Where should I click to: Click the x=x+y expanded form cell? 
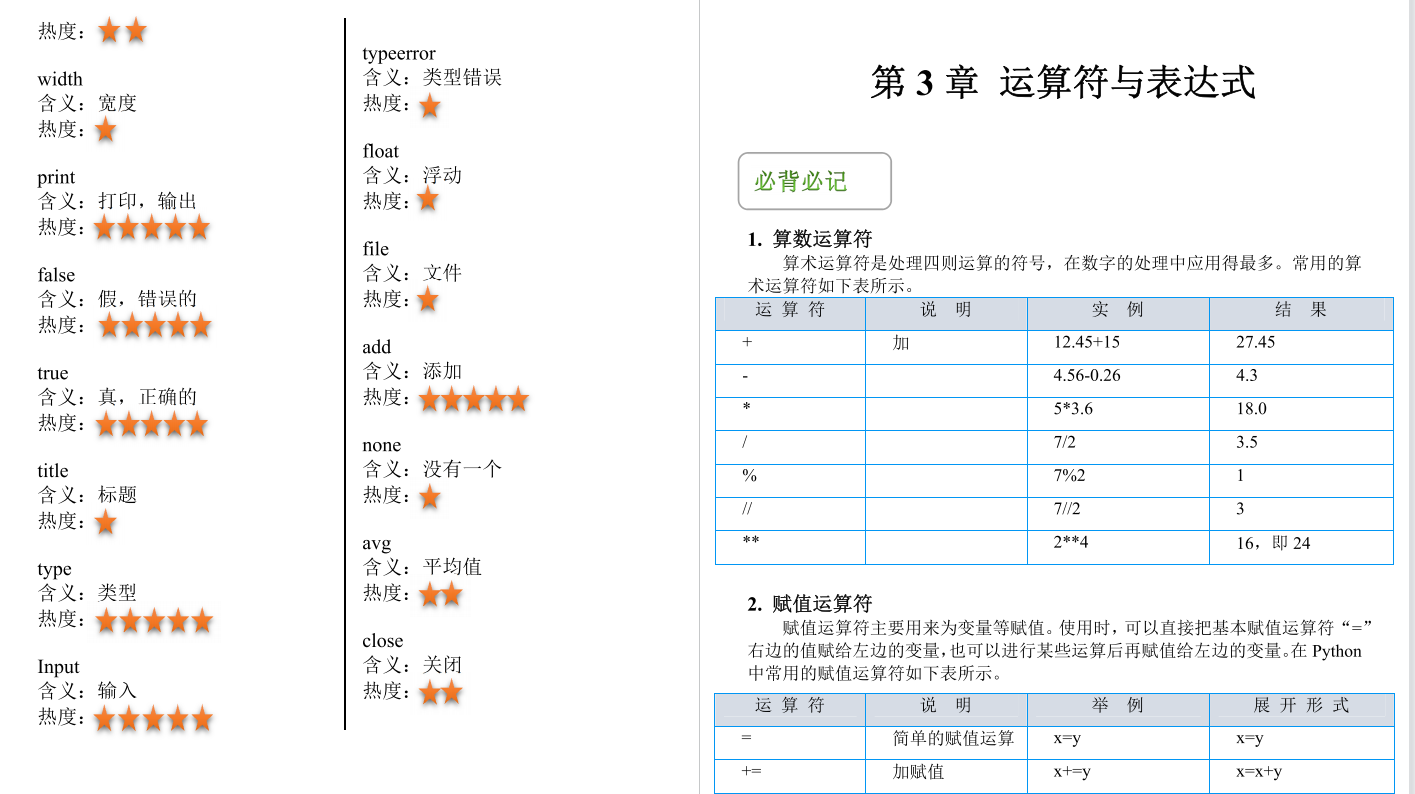pos(1301,776)
